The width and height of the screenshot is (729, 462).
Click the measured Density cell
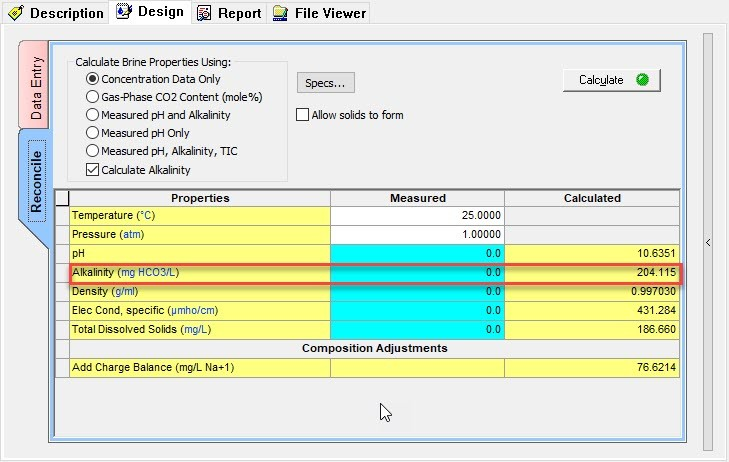click(x=417, y=292)
